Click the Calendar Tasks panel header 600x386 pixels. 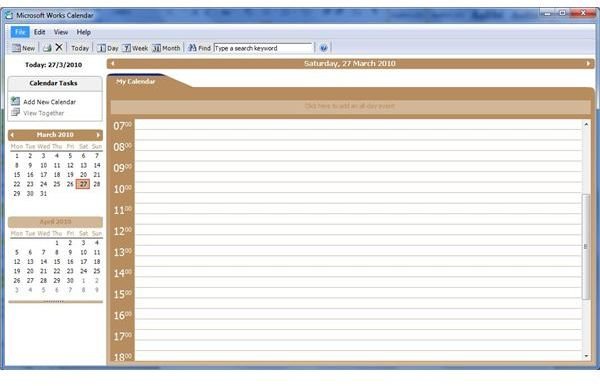tap(55, 83)
